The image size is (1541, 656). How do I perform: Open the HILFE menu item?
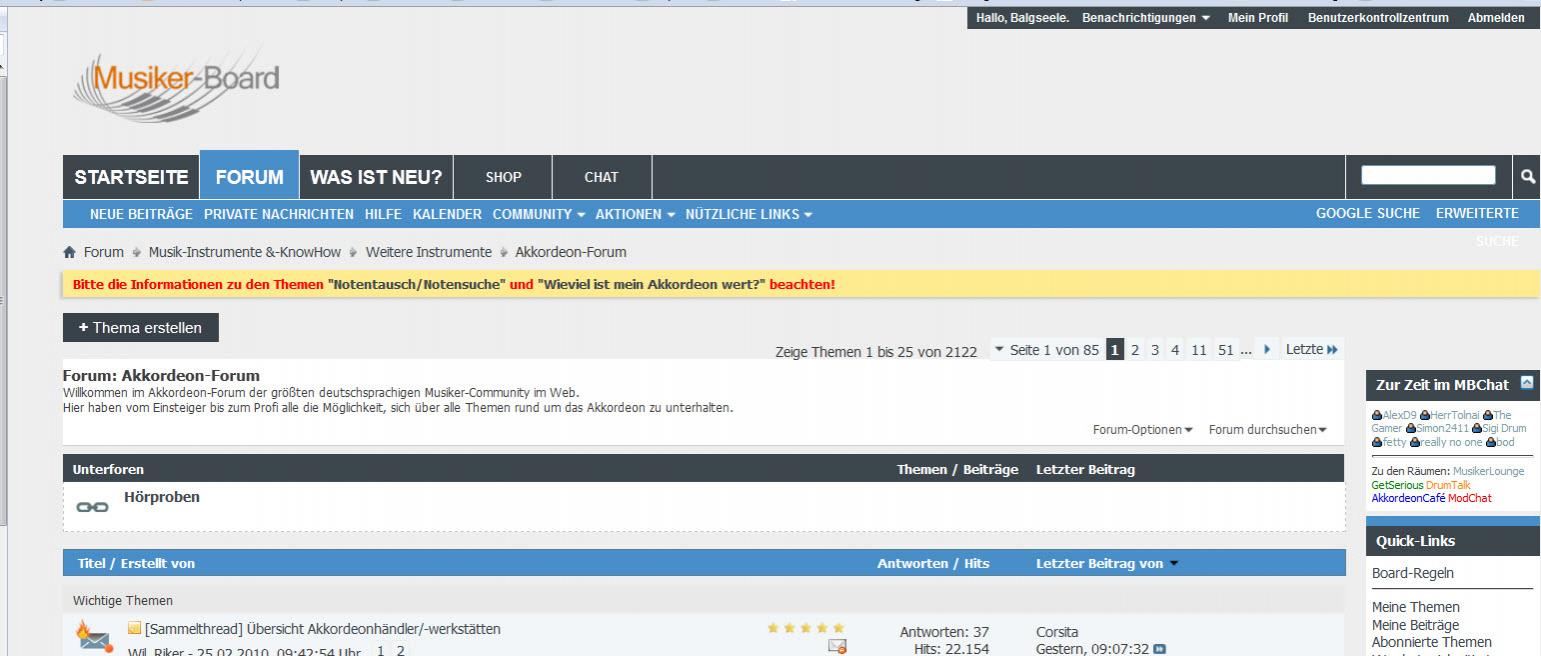pos(383,214)
